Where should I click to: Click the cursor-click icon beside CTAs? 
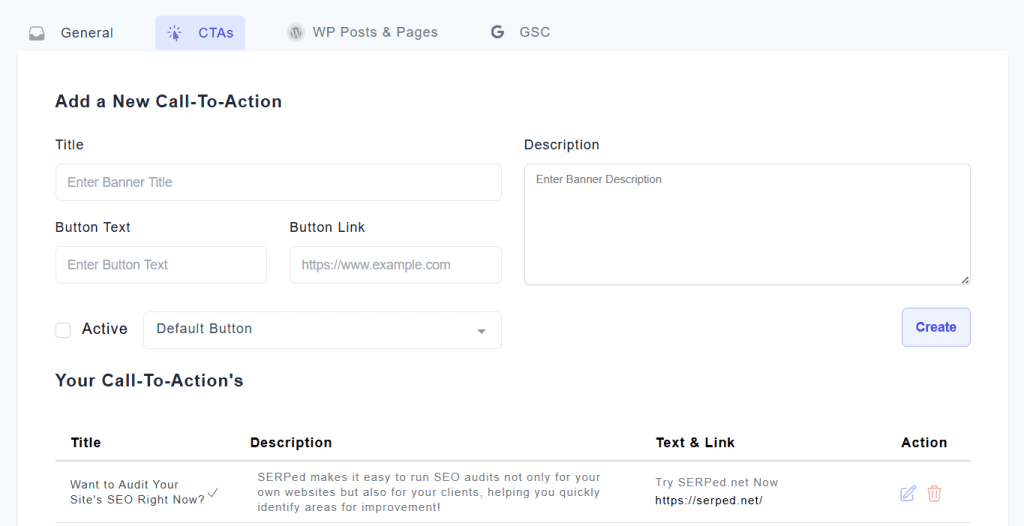click(175, 33)
